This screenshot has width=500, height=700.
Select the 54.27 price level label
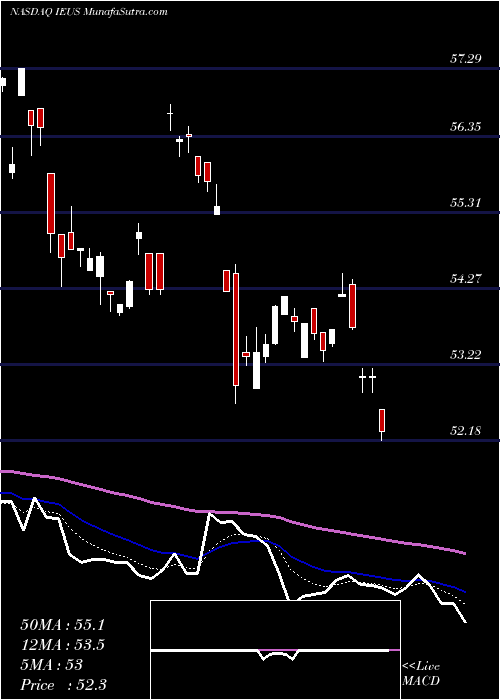click(x=465, y=279)
